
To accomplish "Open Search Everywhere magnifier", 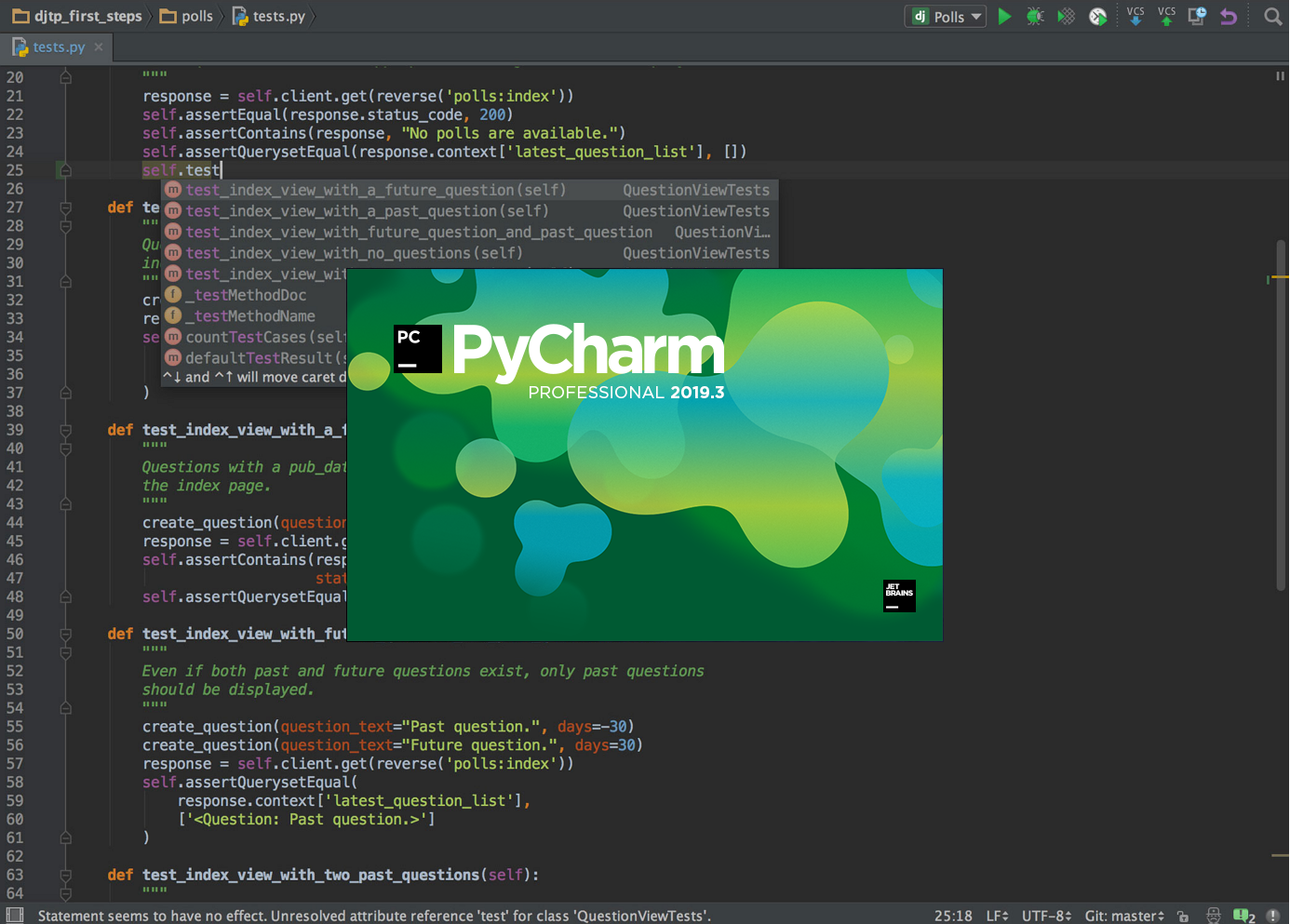I will tap(1272, 16).
